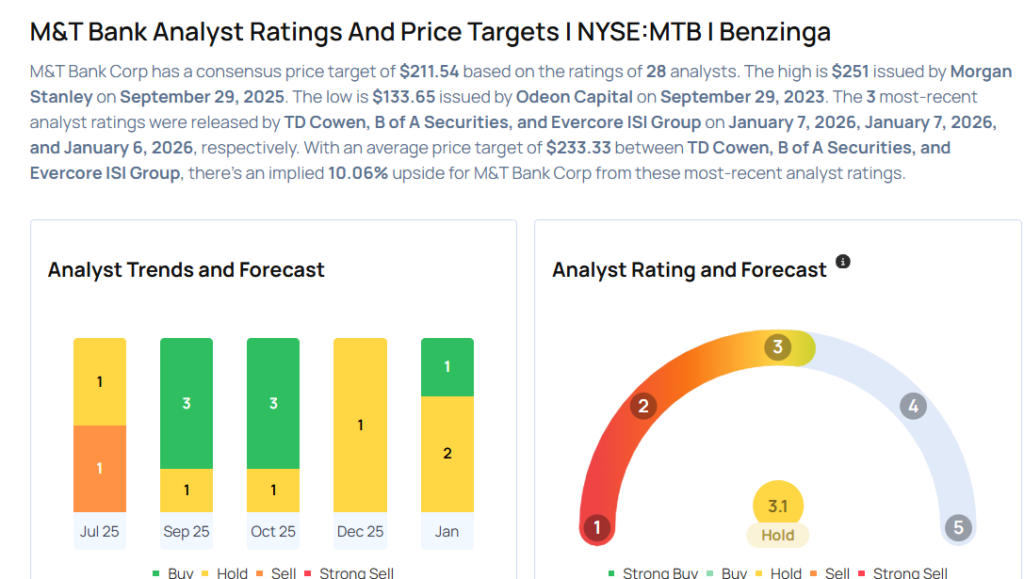Click gauge marker number 1
The width and height of the screenshot is (1024, 579).
(x=597, y=527)
